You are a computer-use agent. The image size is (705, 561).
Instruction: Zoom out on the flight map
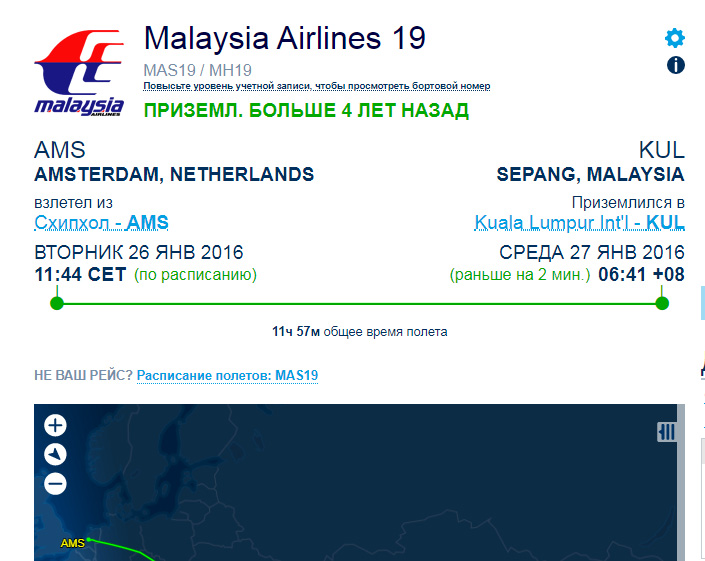tap(55, 484)
